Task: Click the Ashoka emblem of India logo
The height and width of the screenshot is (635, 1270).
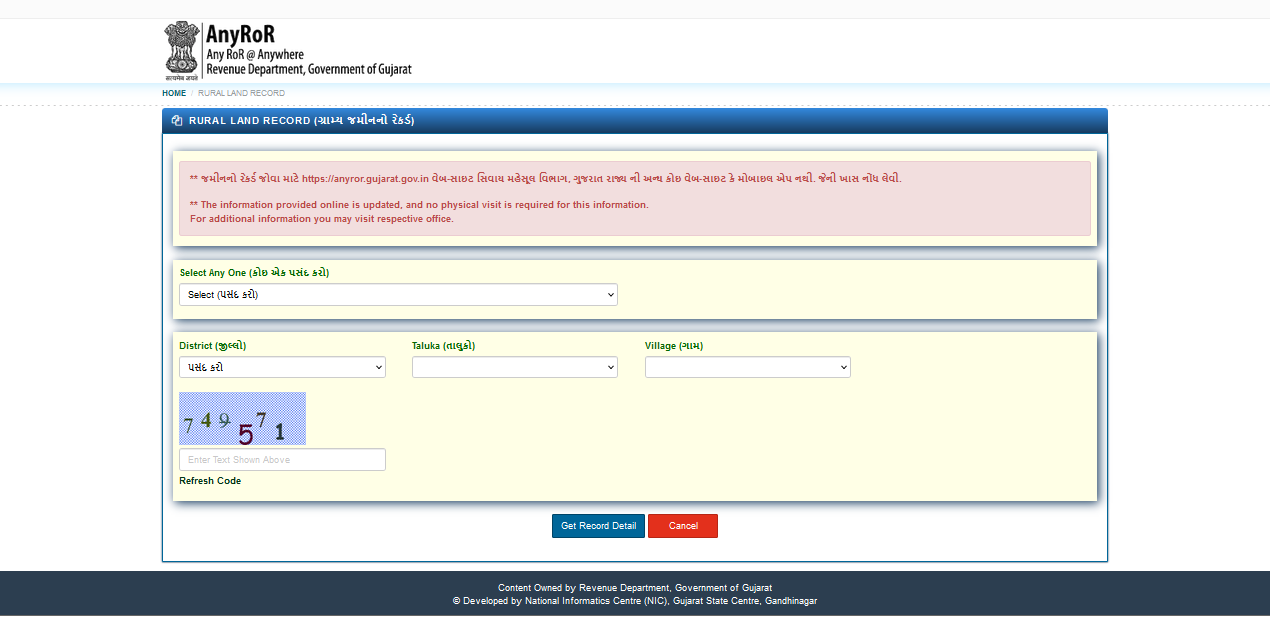Action: (182, 49)
